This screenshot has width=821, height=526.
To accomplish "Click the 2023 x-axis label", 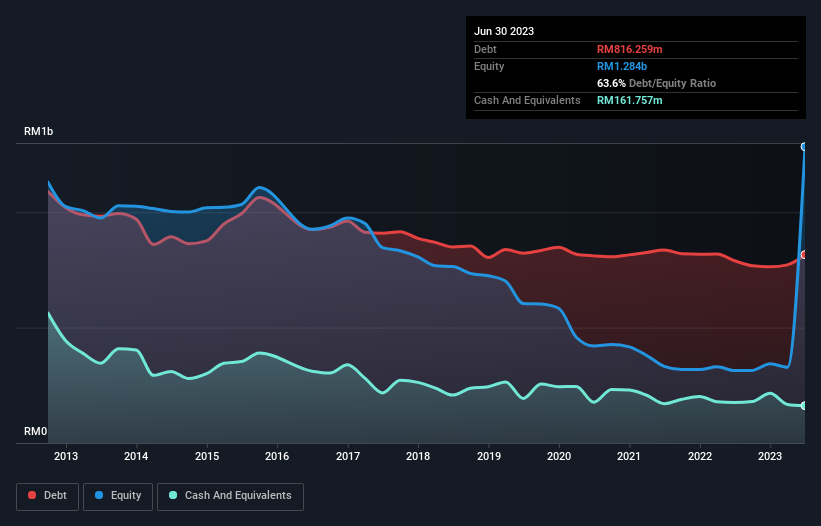I will click(x=770, y=456).
